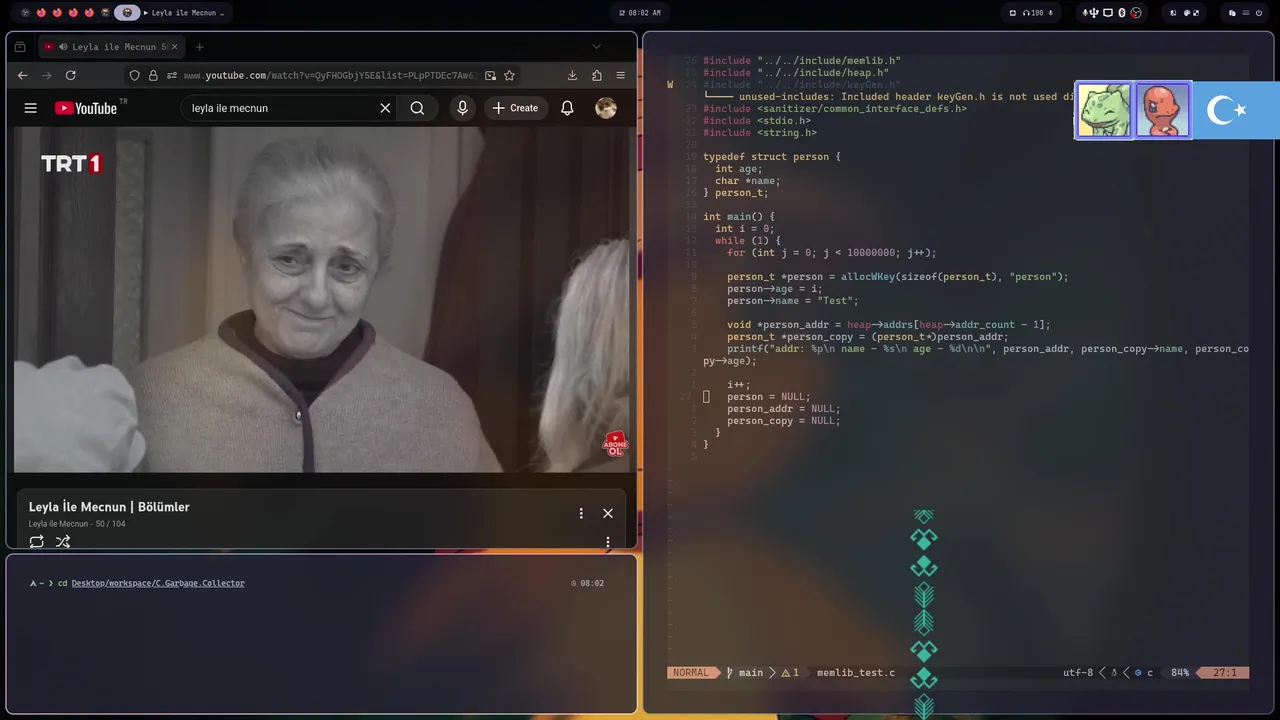Toggle playlist loop button

[36, 542]
